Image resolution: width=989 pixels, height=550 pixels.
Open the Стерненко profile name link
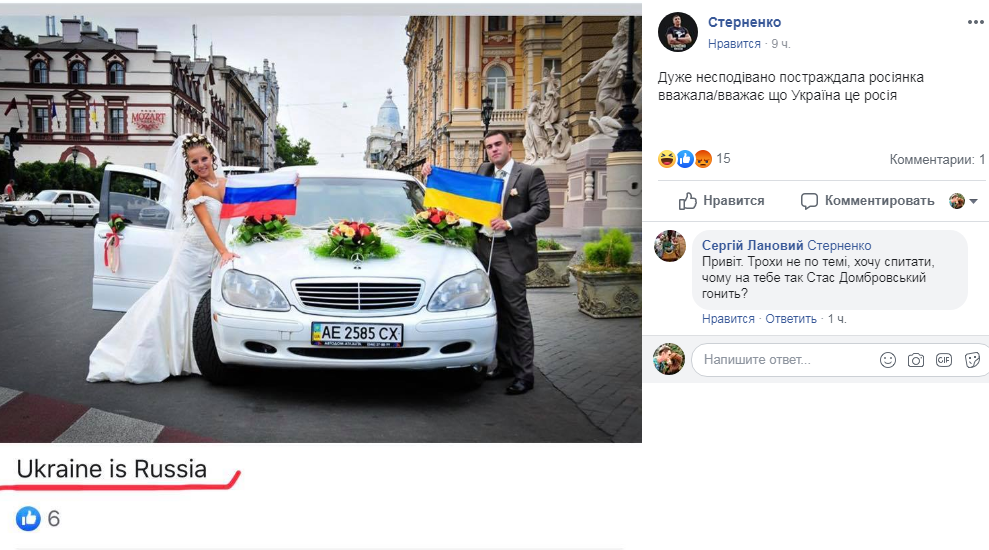point(744,22)
